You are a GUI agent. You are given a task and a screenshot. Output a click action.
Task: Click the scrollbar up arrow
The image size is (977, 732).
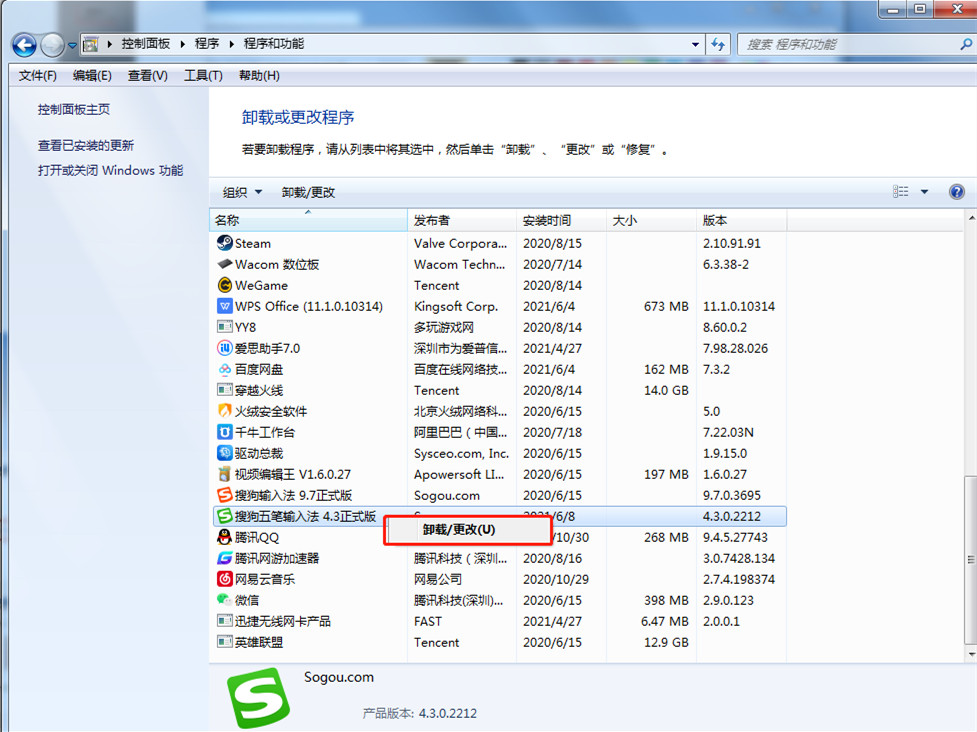pyautogui.click(x=970, y=219)
